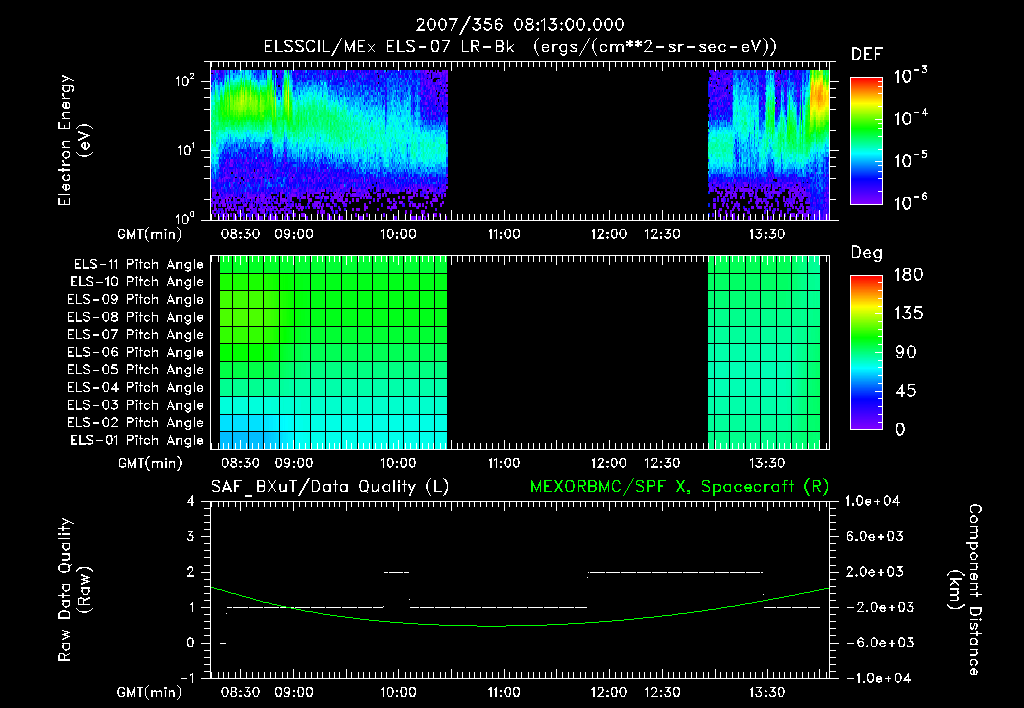This screenshot has height=708, width=1024.
Task: Click GMT(min) label under electron spectrogram
Action: tap(150, 234)
